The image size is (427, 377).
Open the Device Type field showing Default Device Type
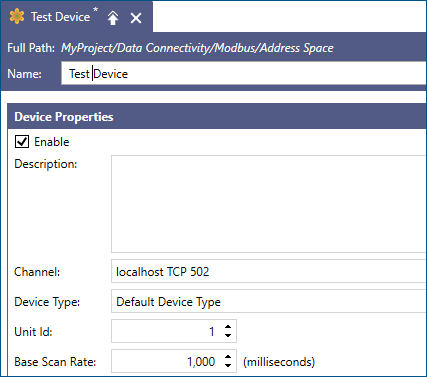click(x=269, y=301)
